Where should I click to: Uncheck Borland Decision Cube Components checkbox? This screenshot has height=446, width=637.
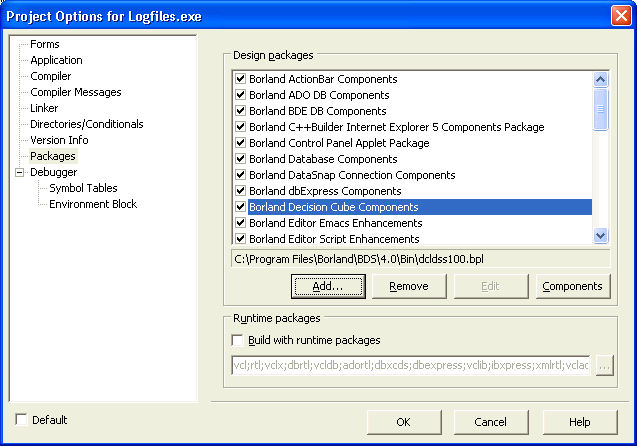click(x=240, y=206)
